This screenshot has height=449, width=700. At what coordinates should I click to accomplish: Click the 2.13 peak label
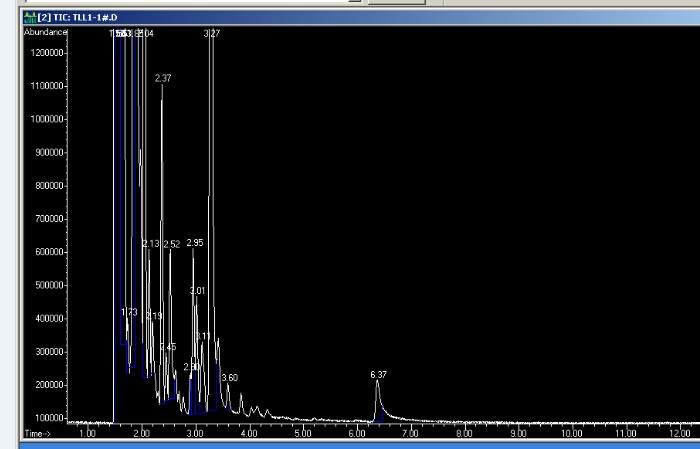point(151,243)
